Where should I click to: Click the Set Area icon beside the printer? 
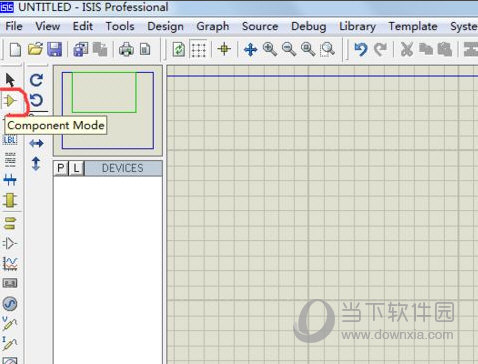click(x=145, y=50)
